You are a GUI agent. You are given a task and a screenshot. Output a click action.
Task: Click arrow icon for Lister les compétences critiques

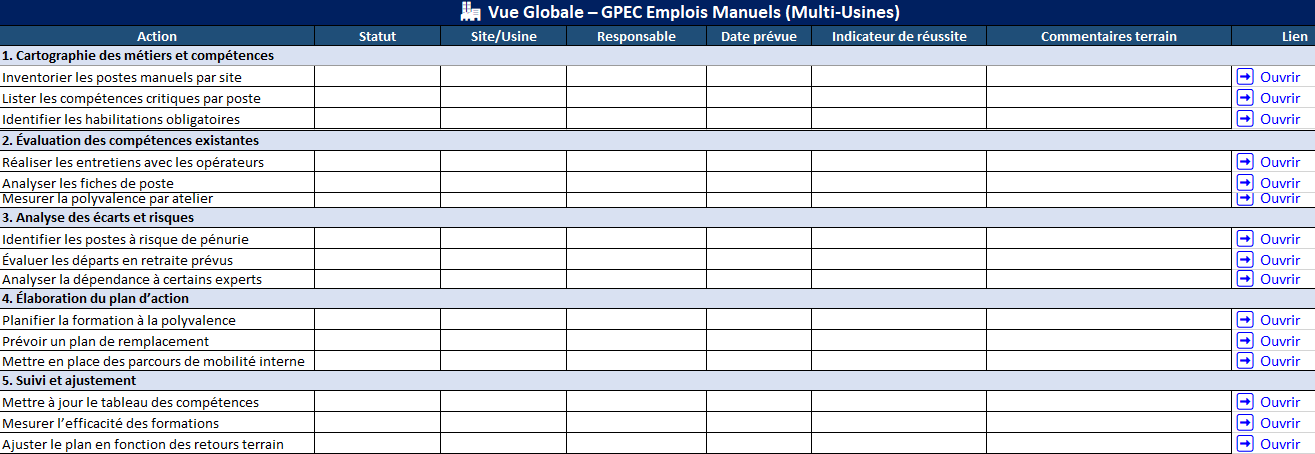click(1245, 98)
